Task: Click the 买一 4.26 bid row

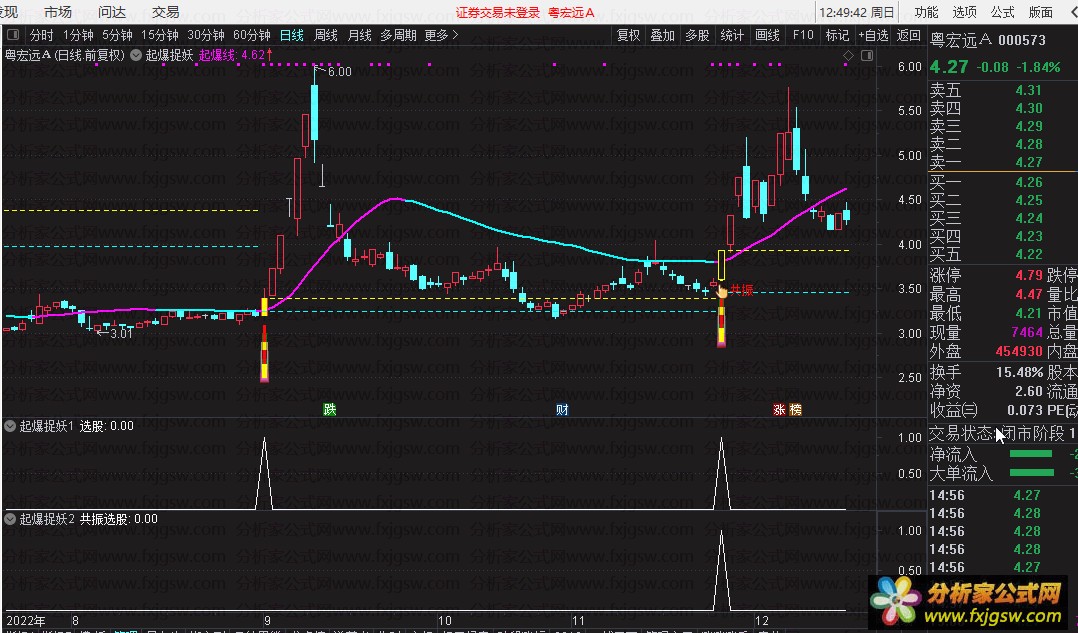Action: pos(1002,182)
